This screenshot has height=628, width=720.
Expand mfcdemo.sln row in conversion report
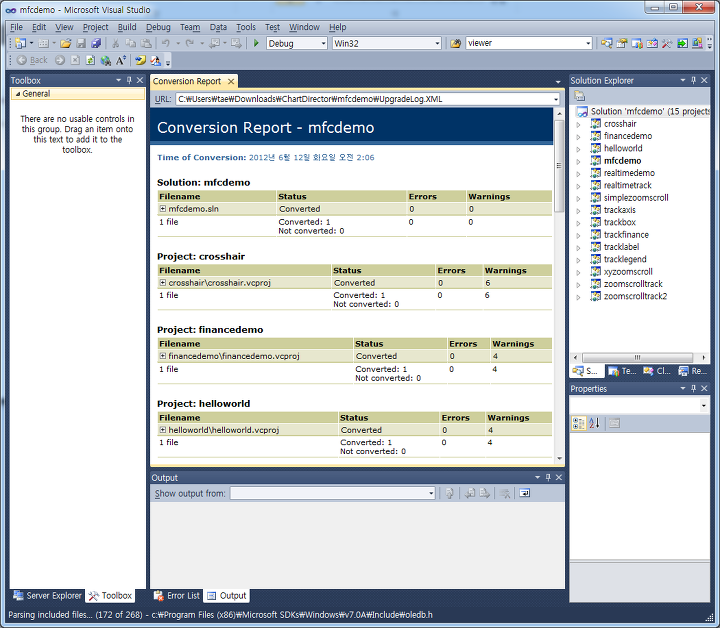[163, 208]
